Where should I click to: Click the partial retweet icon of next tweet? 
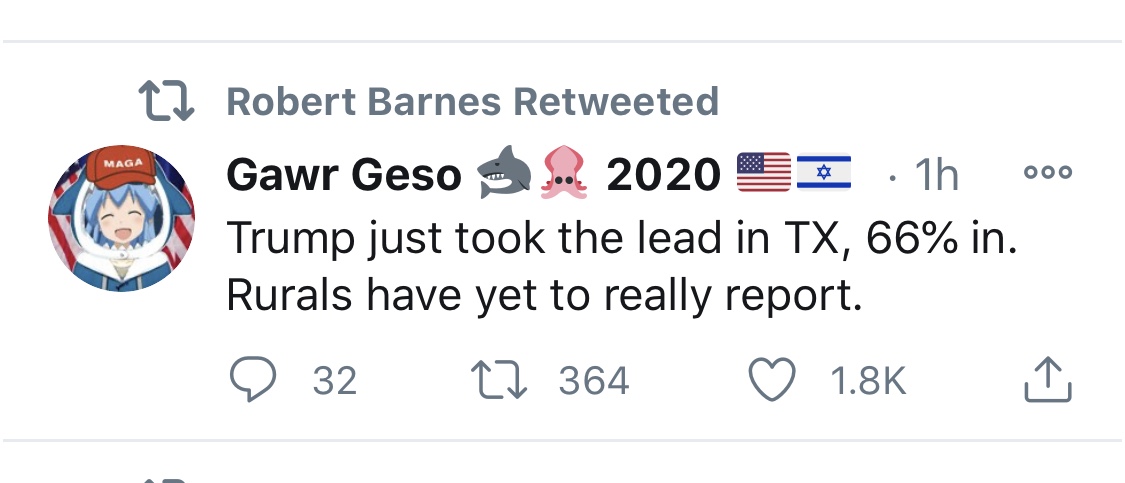(166, 480)
